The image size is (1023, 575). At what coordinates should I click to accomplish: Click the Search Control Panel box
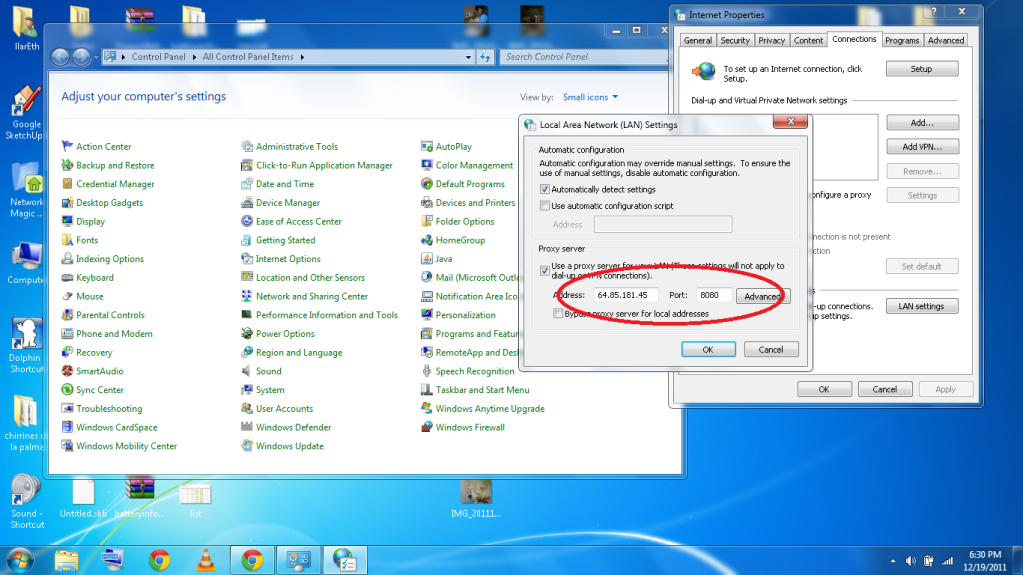[x=584, y=57]
